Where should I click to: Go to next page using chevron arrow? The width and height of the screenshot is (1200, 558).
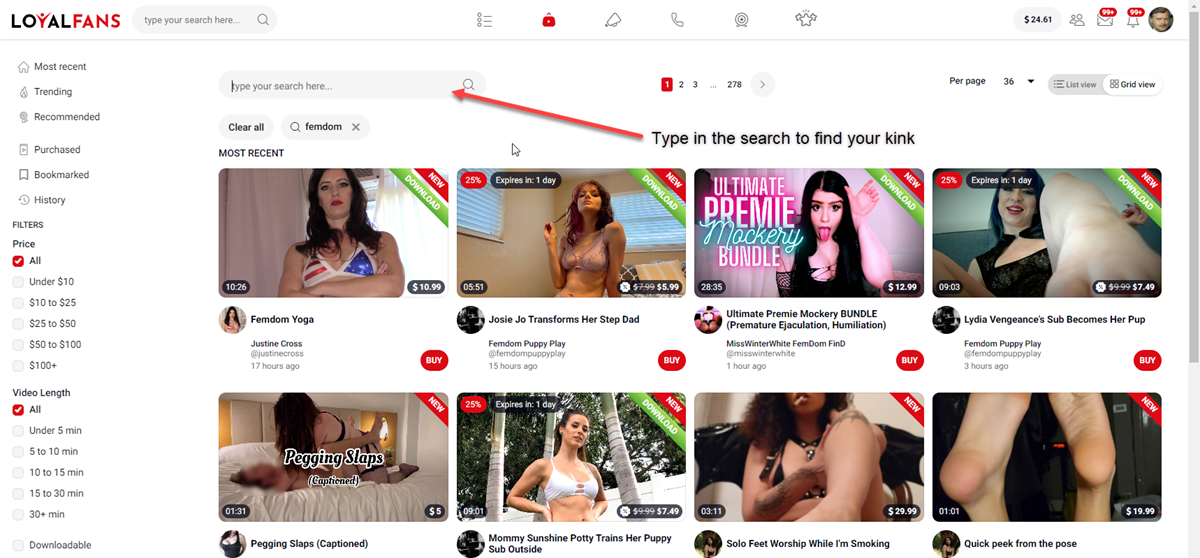[762, 85]
